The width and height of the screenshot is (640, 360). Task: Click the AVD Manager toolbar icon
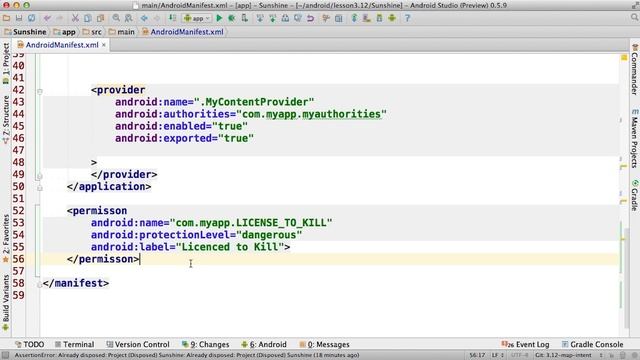point(367,18)
